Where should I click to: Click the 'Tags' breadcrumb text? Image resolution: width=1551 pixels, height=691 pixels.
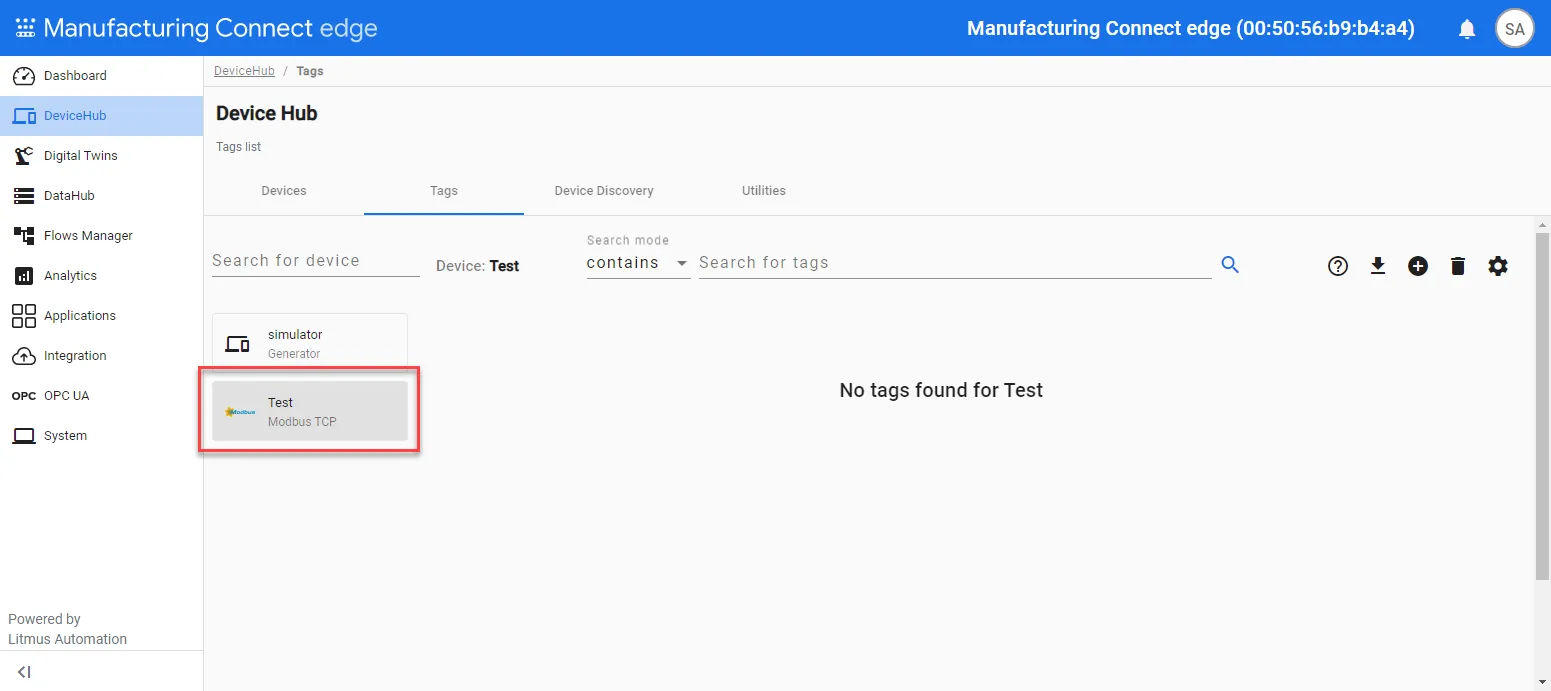(310, 71)
